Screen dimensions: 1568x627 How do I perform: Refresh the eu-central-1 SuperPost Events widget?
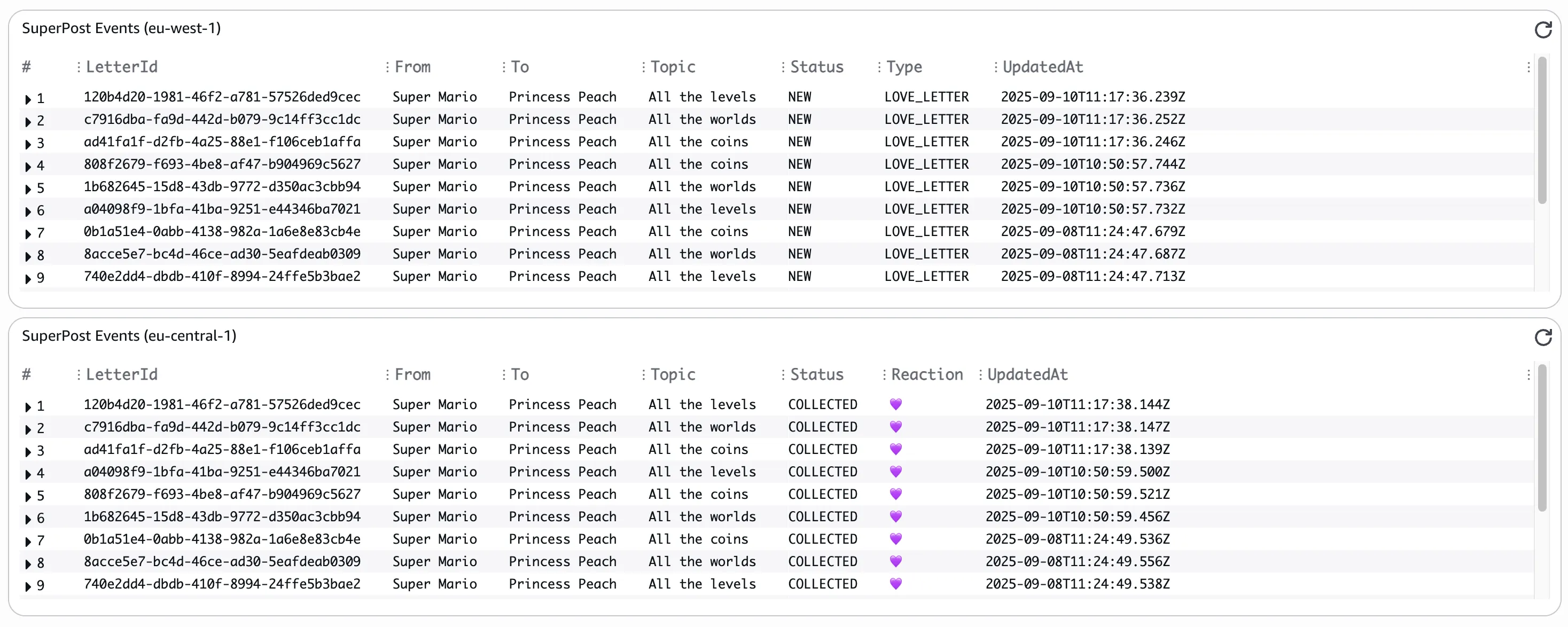(x=1543, y=336)
